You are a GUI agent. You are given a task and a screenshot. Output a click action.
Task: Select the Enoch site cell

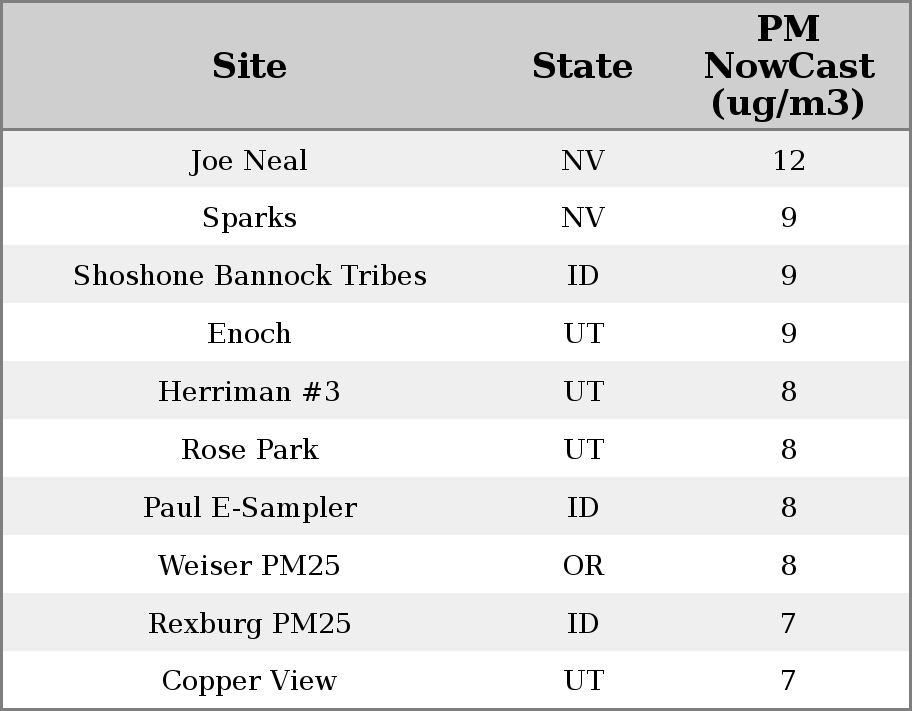(x=249, y=334)
